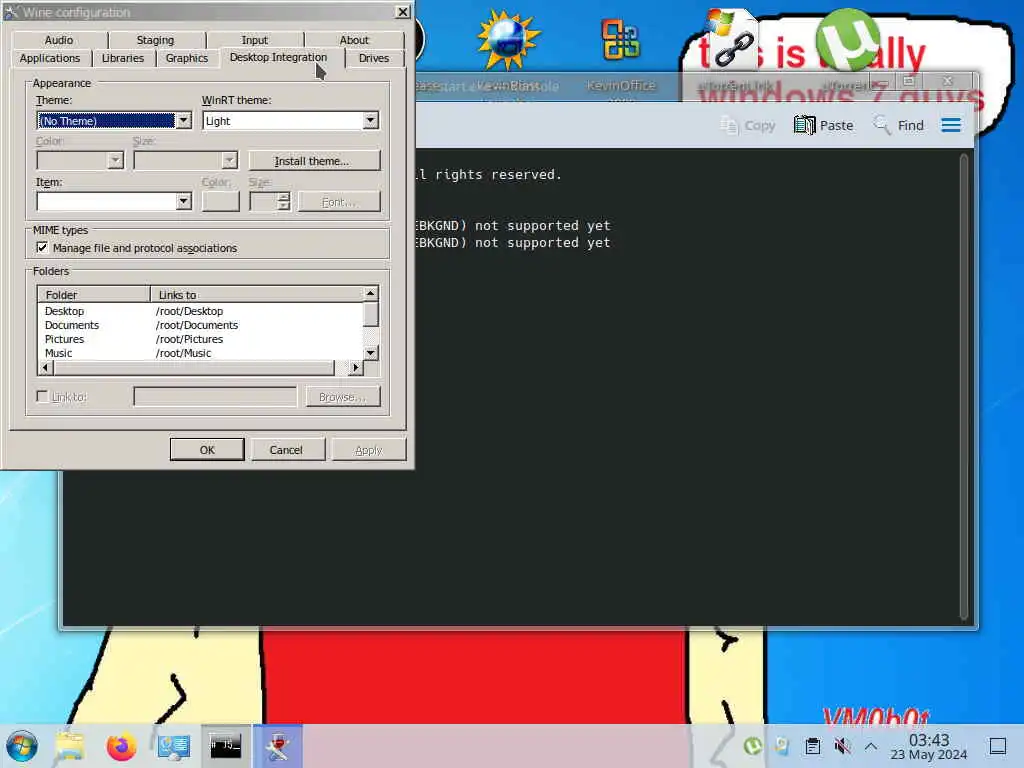Select the Desktop folder row
The image size is (1024, 768).
(200, 312)
